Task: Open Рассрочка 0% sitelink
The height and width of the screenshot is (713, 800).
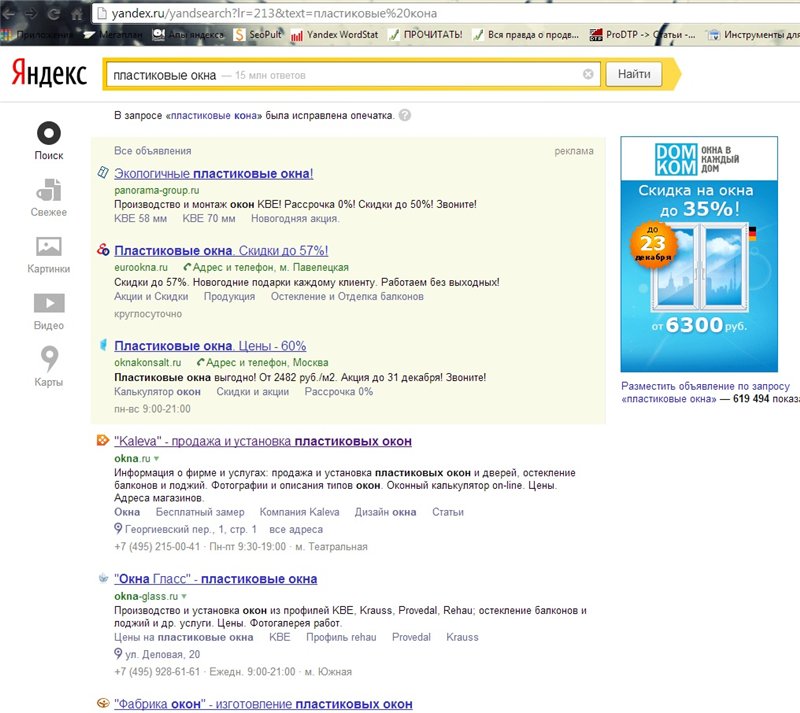Action: pyautogui.click(x=339, y=392)
